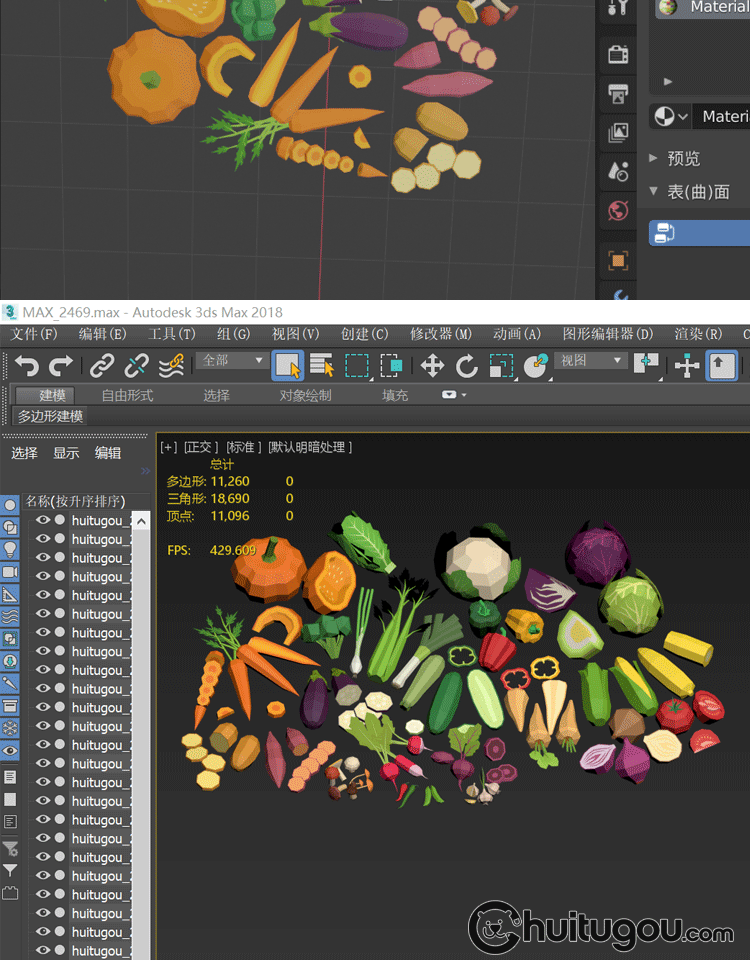Open Blender's Render properties tab icon
The image size is (750, 960).
click(x=618, y=55)
